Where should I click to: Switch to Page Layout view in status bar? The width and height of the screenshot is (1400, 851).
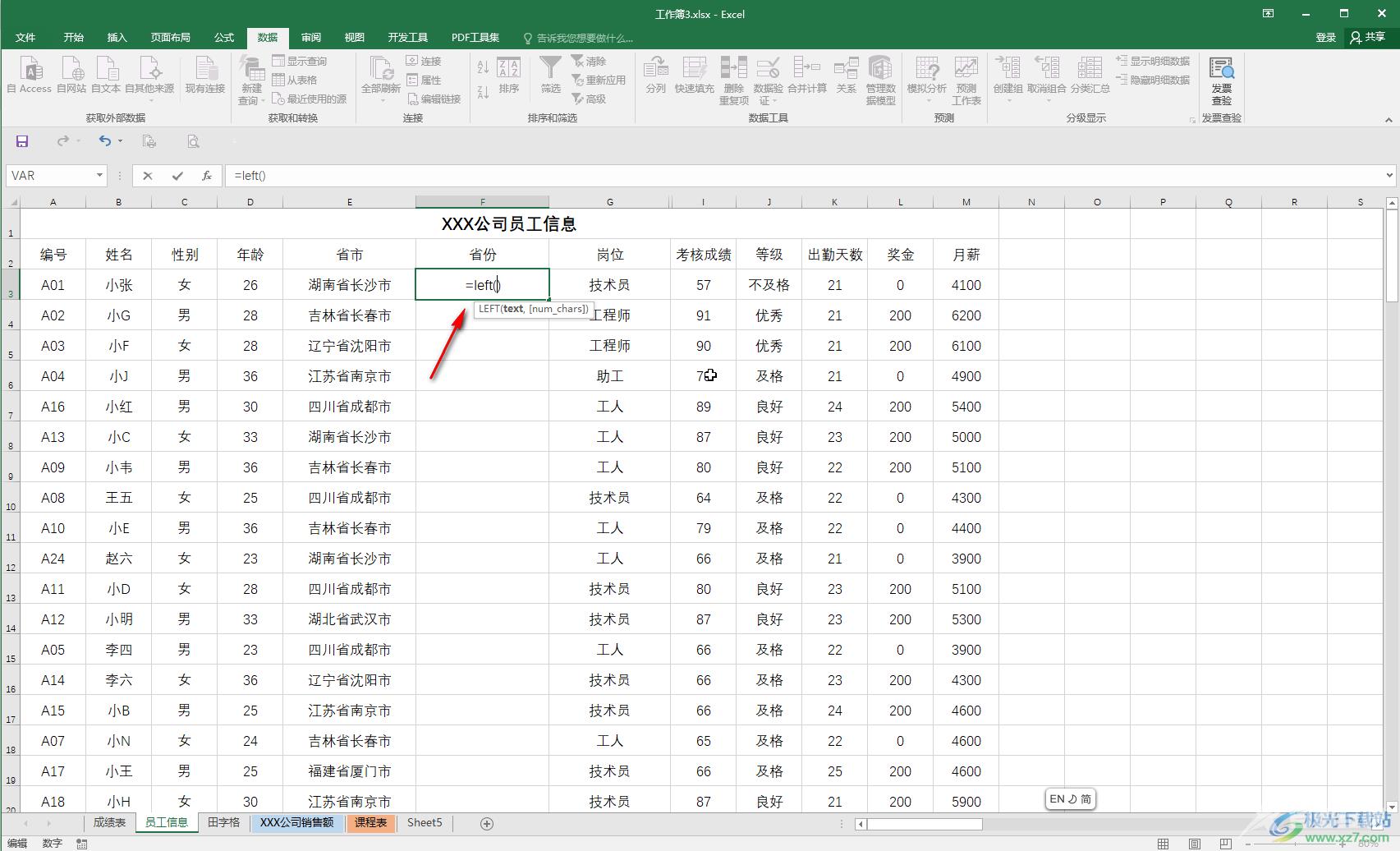pyautogui.click(x=1194, y=844)
